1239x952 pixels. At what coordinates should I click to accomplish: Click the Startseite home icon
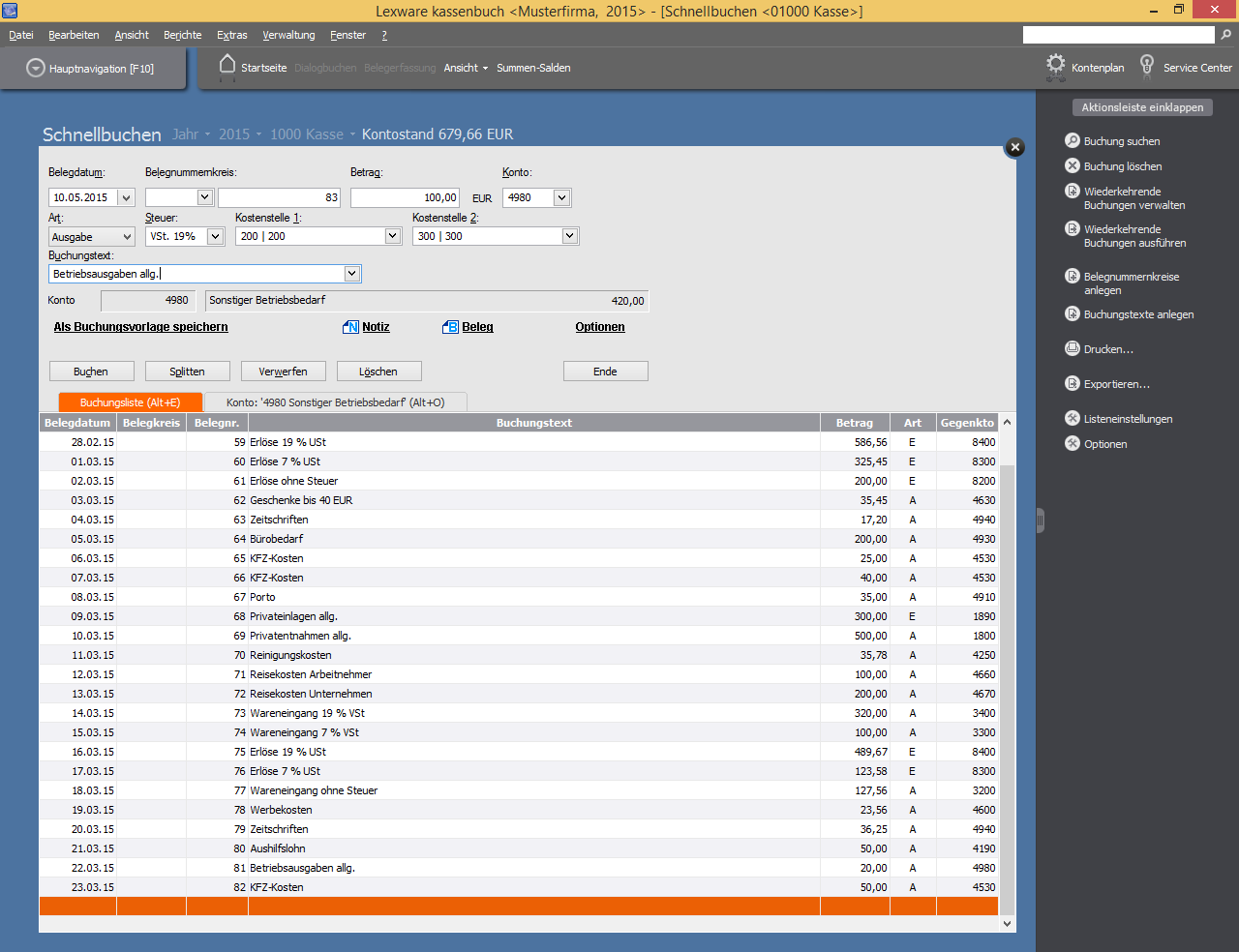pyautogui.click(x=227, y=65)
